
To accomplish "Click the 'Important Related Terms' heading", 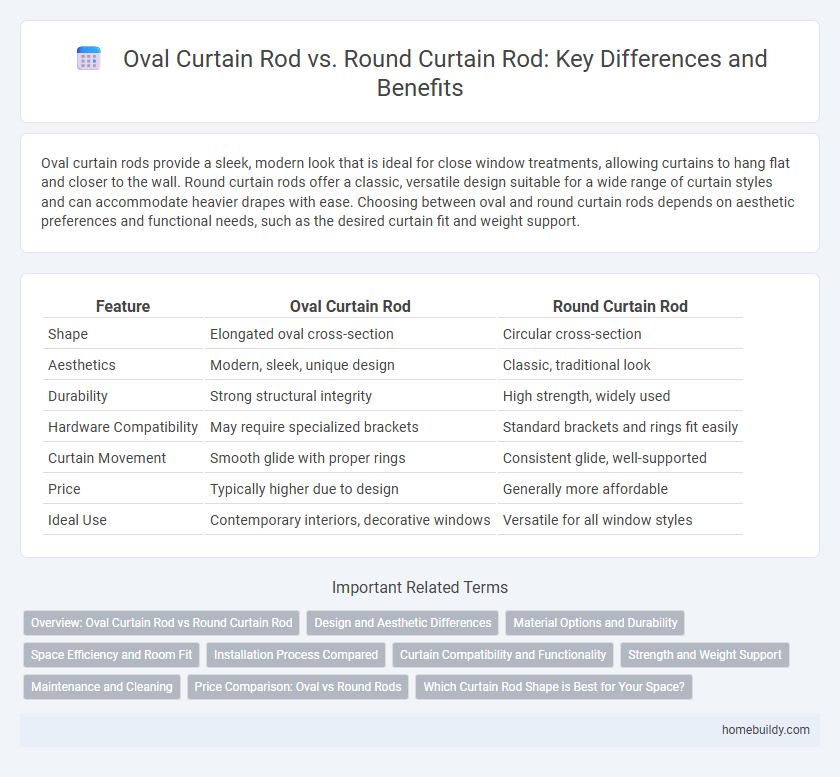I will coord(419,587).
